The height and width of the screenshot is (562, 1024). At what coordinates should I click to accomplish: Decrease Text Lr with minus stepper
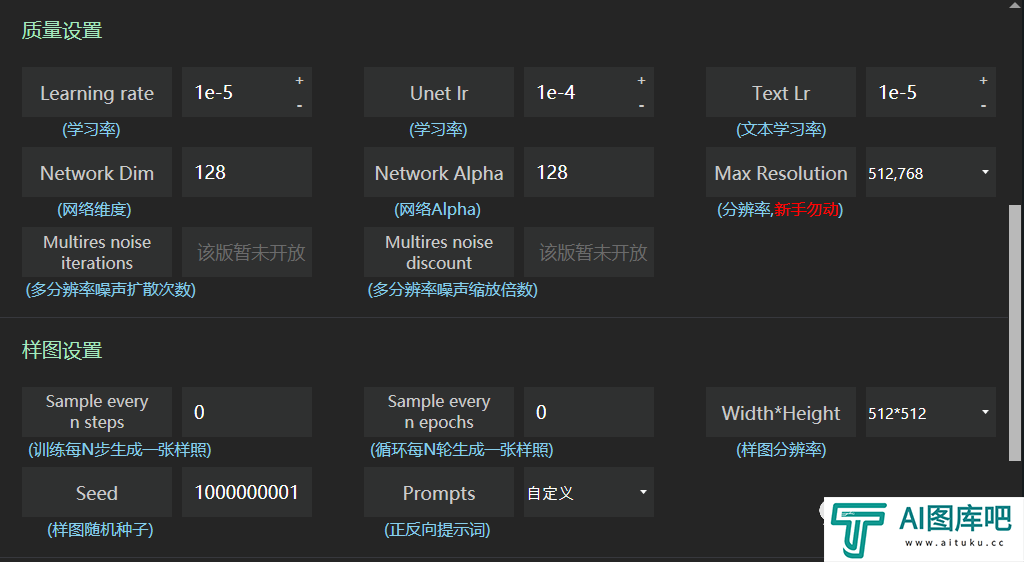[x=983, y=105]
